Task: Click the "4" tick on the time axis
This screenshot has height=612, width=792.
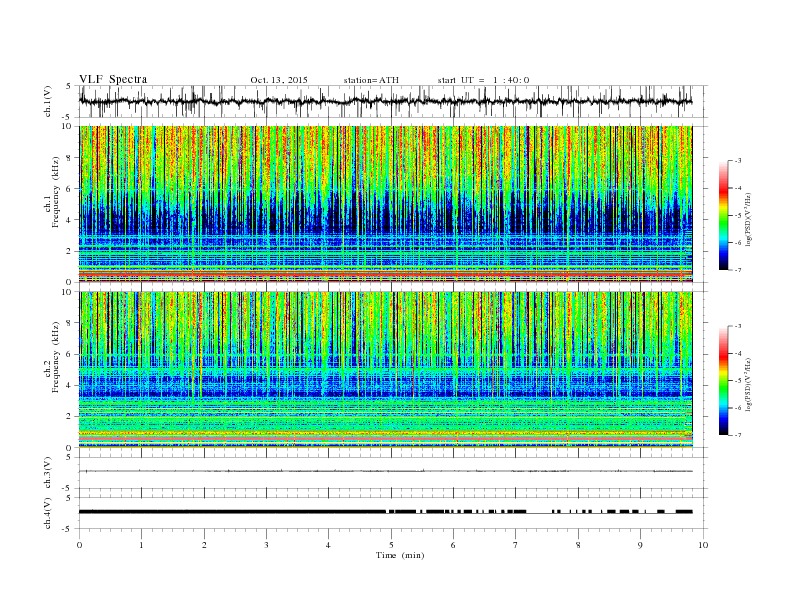Action: tap(328, 545)
